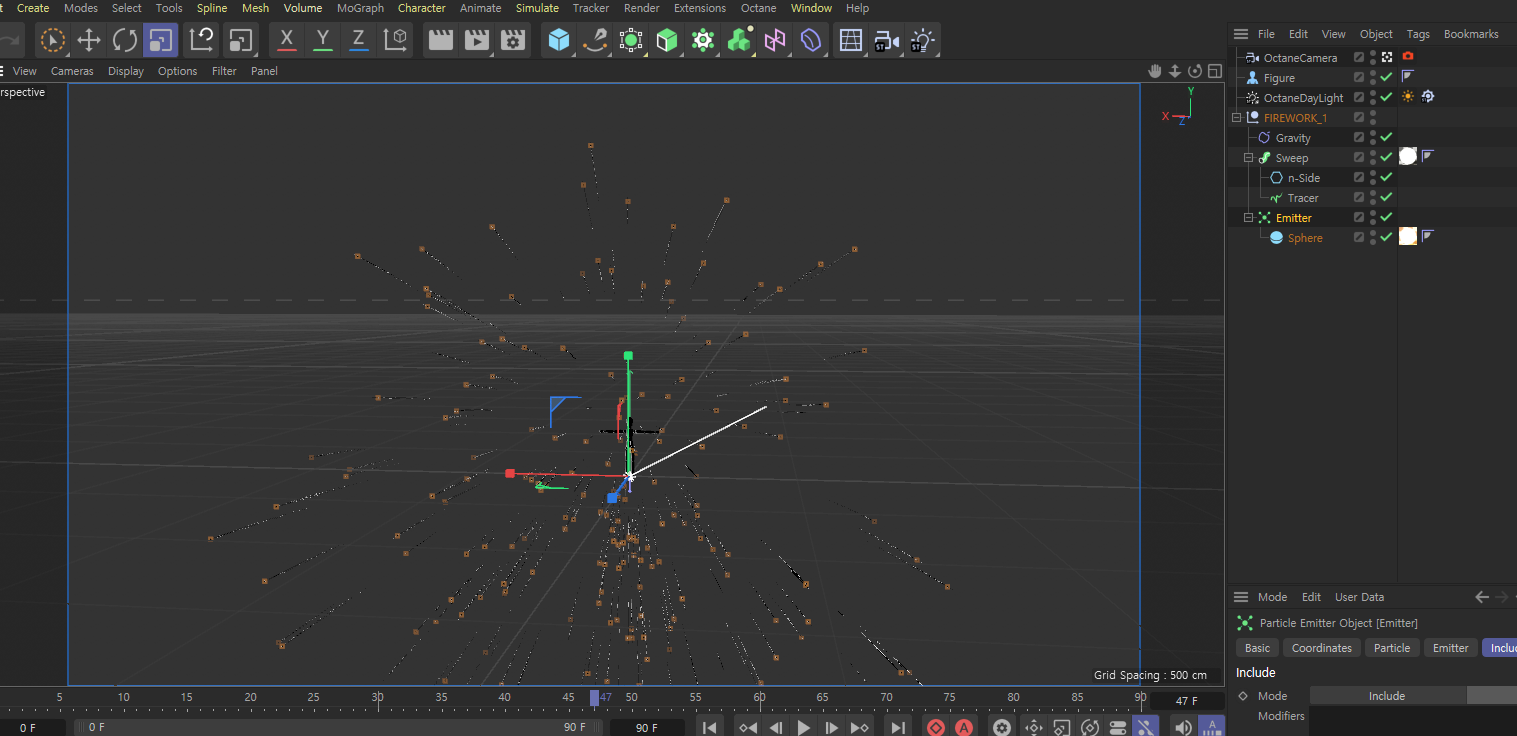The image size is (1517, 736).
Task: Click the Sphere material tag thumbnail
Action: tap(1408, 237)
